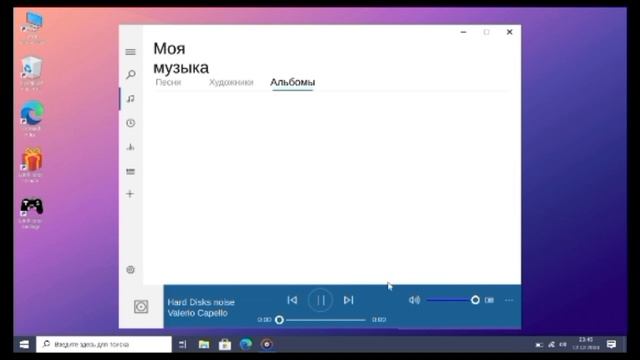Click artist name Valerio Capello

click(x=198, y=313)
